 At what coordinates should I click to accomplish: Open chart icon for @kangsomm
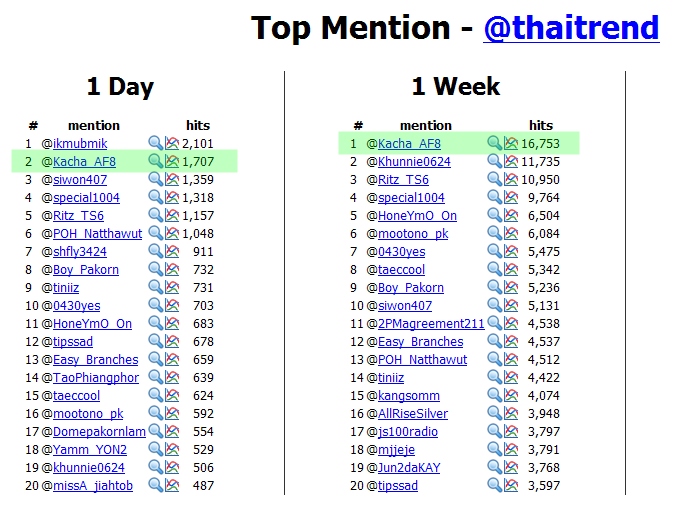[511, 395]
